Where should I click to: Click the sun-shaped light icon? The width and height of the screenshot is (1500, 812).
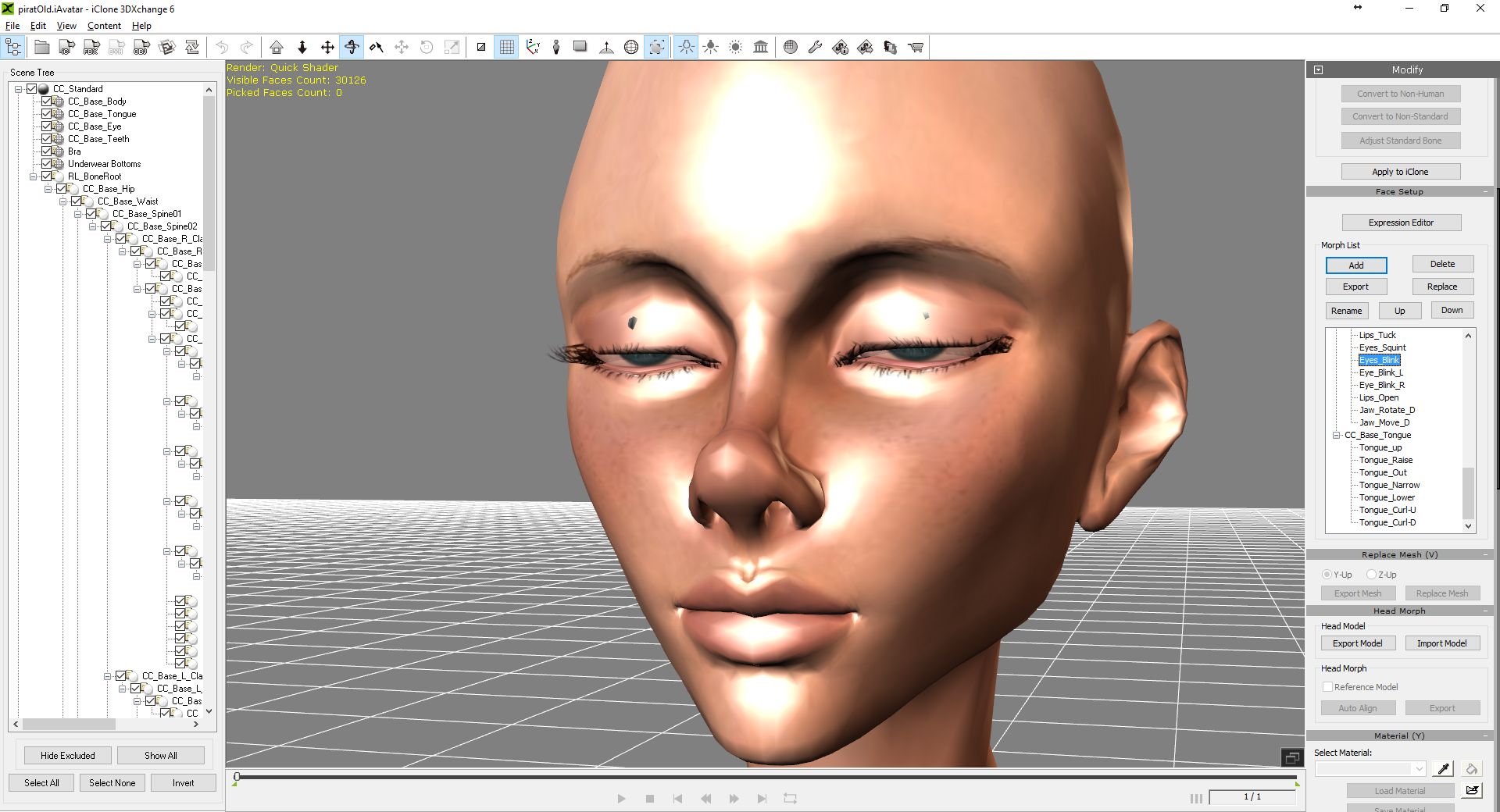736,48
